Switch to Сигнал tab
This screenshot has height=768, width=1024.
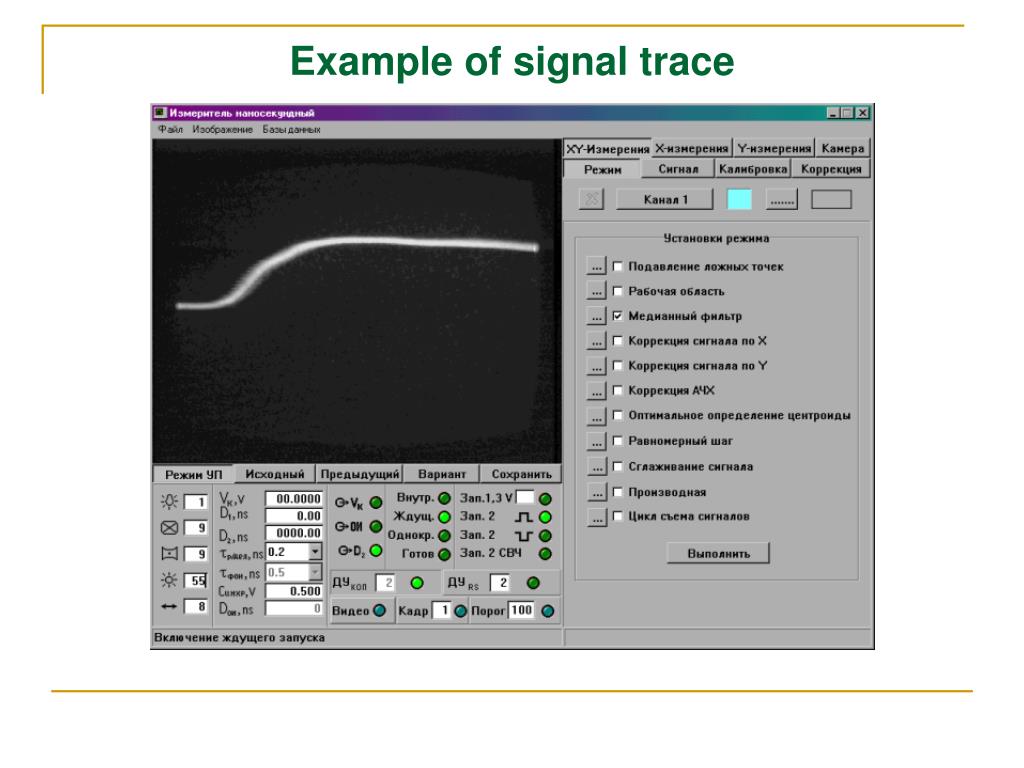tap(678, 169)
